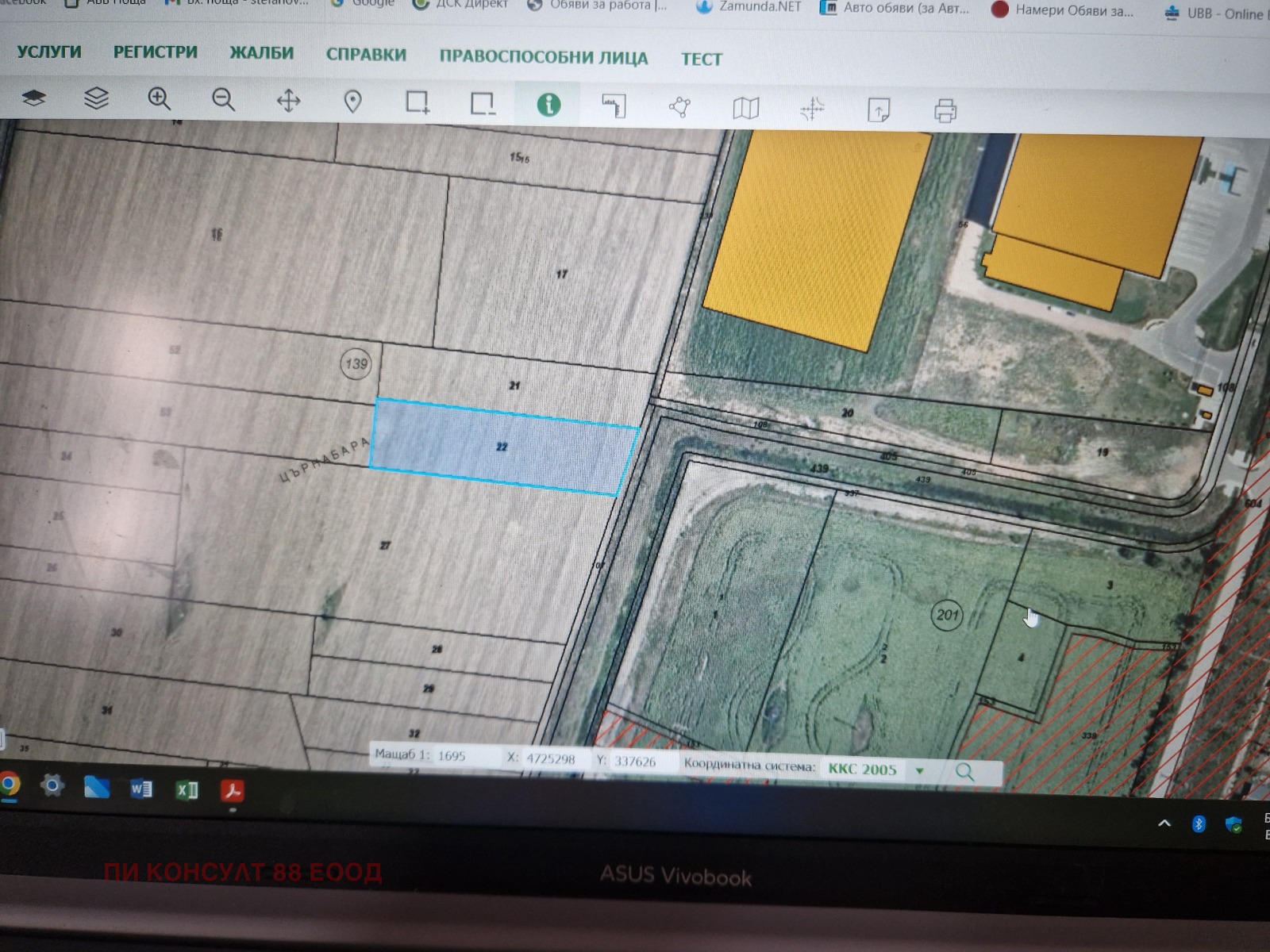Viewport: 1270px width, 952px height.
Task: Select the ruler measure tool
Action: pos(614,106)
